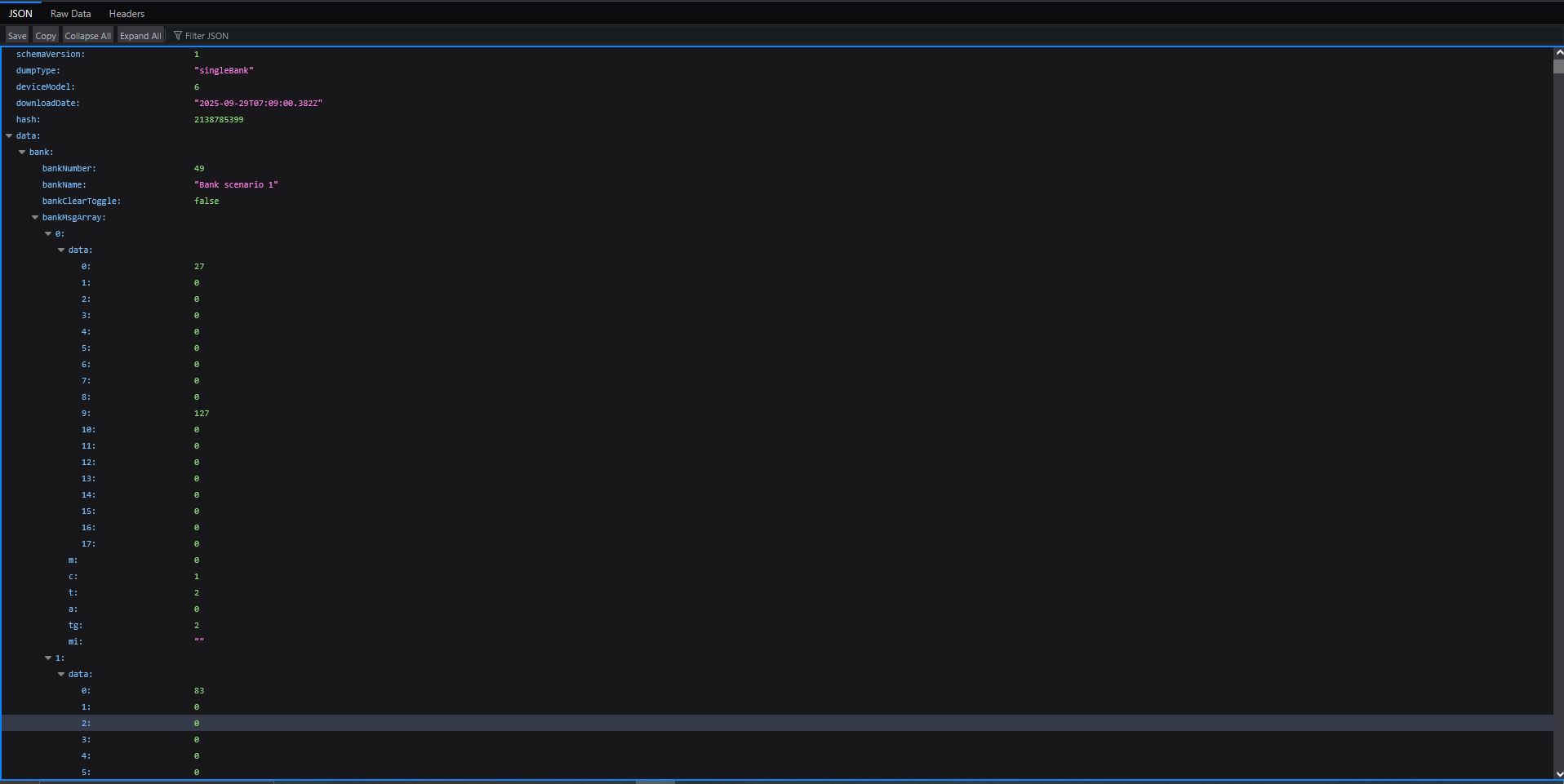Screen dimensions: 1564x784
Task: Click the Copy button
Action: 46,35
